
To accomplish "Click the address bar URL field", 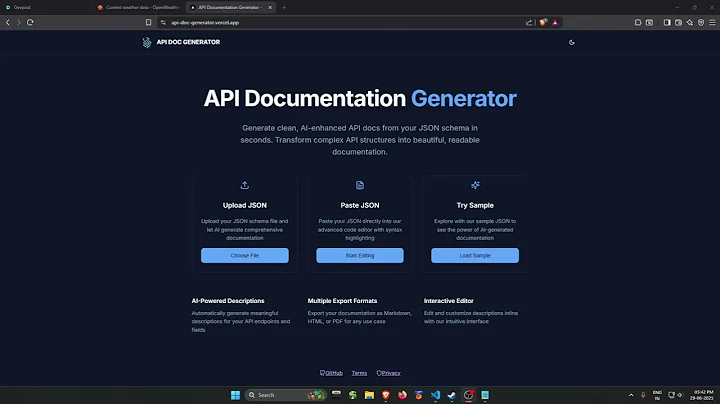I will (340, 22).
